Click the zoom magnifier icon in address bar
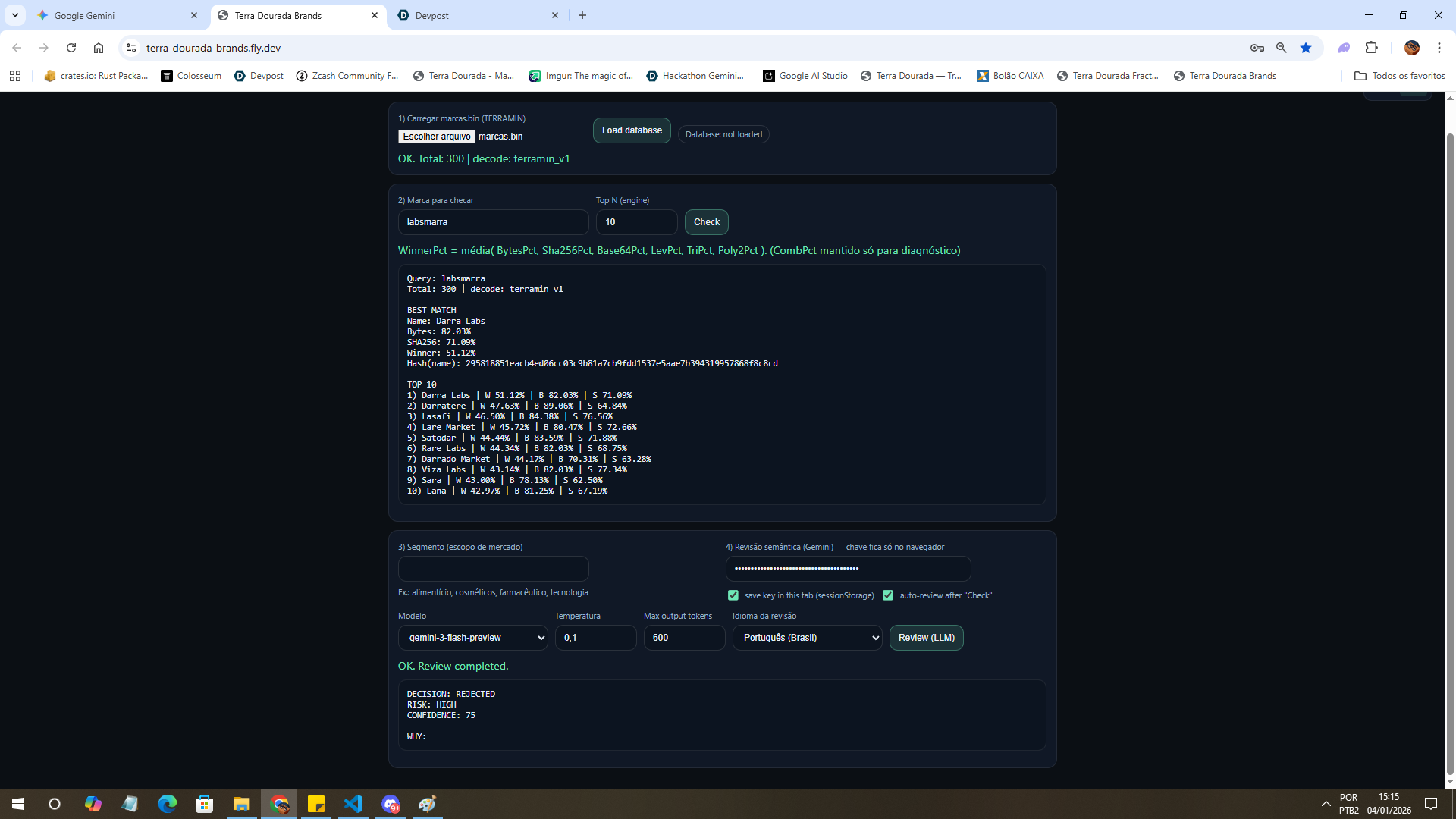 coord(1282,48)
